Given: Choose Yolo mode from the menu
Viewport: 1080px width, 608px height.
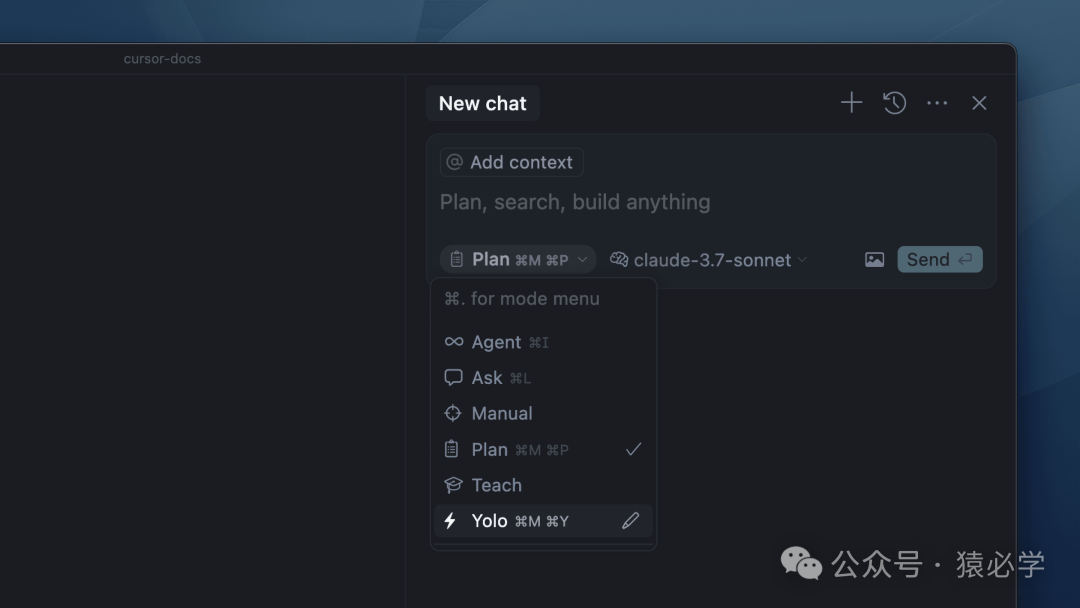Looking at the screenshot, I should (490, 521).
